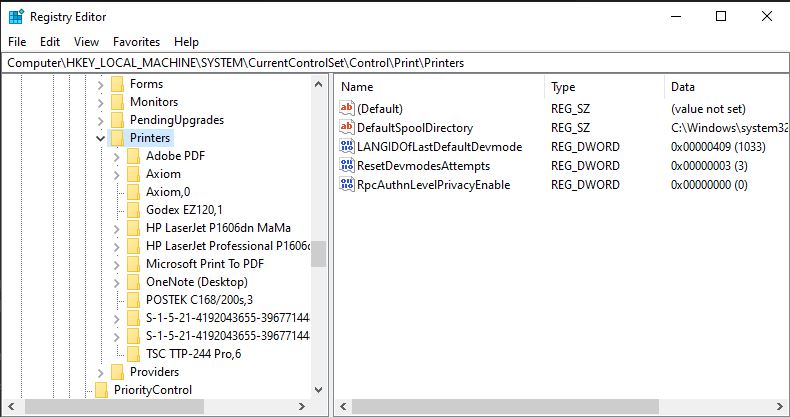Select the Adobe PDF folder icon

(134, 156)
